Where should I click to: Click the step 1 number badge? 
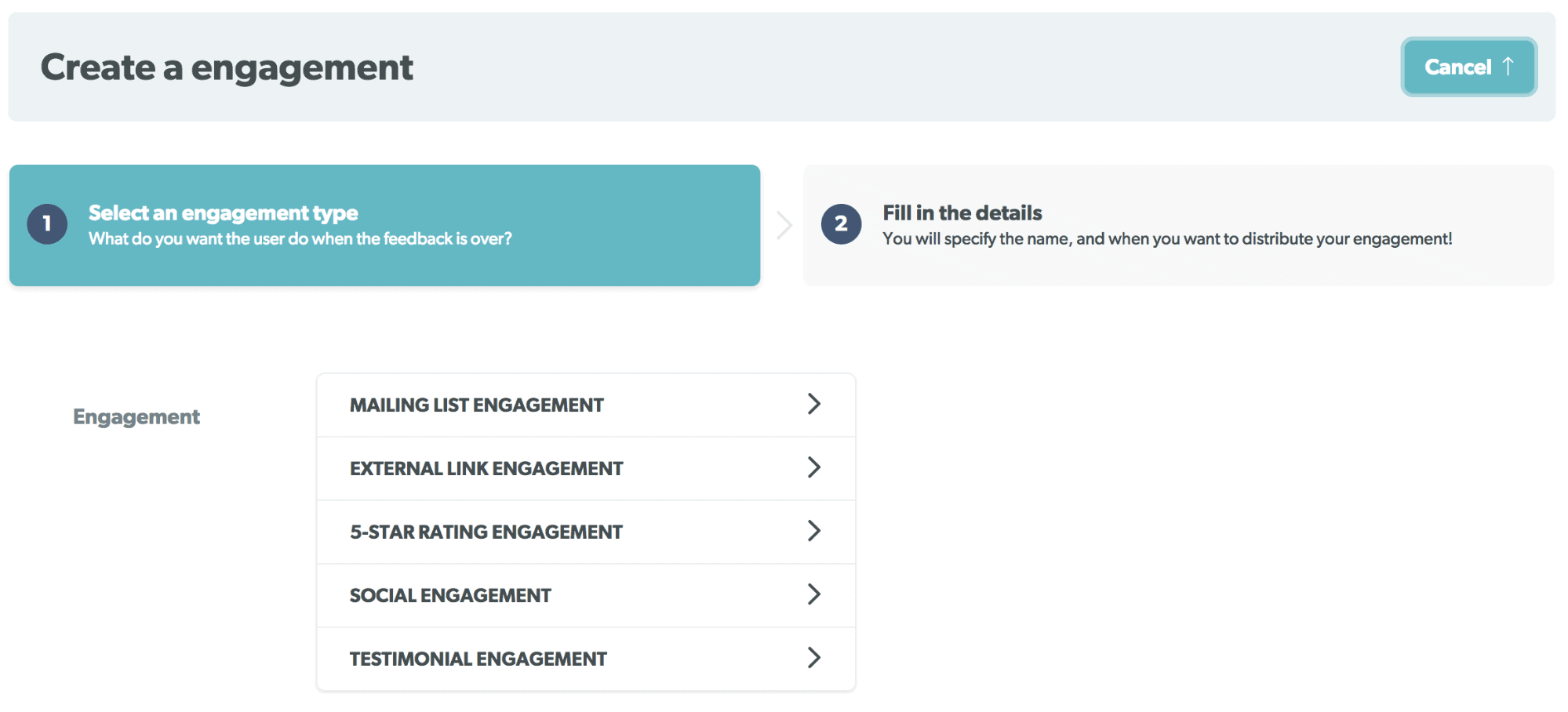click(47, 224)
